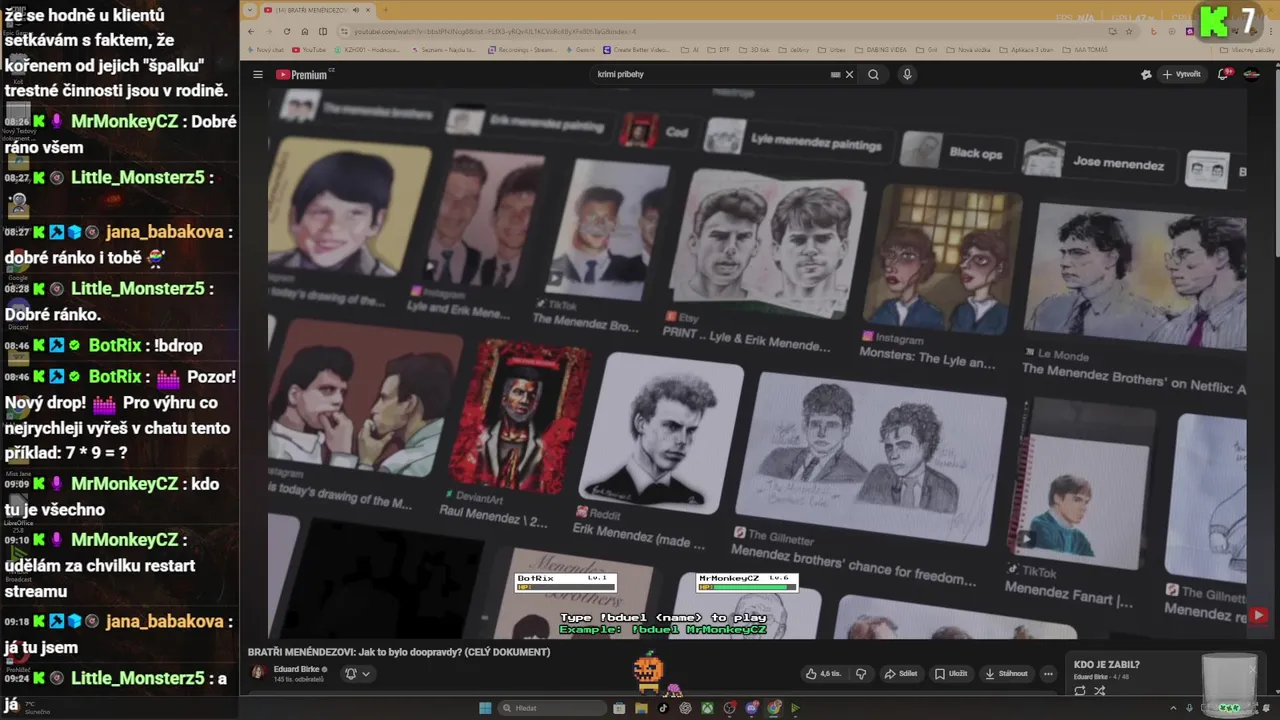Select the 'Jose menendez' search chip
Image resolution: width=1280 pixels, height=720 pixels.
pyautogui.click(x=1099, y=161)
